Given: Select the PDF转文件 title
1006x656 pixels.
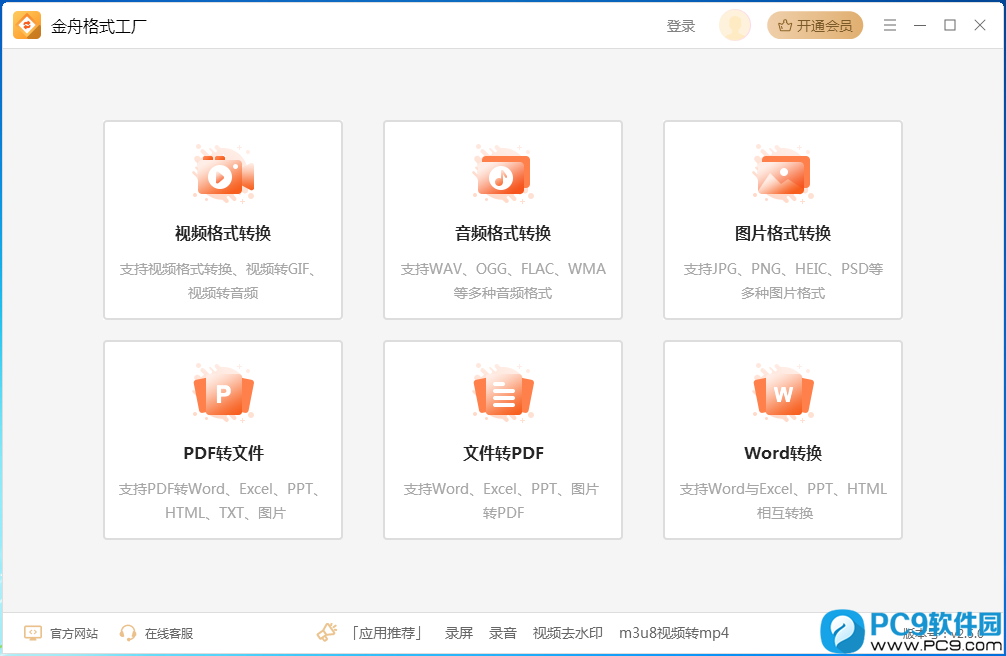Looking at the screenshot, I should pos(223,453).
